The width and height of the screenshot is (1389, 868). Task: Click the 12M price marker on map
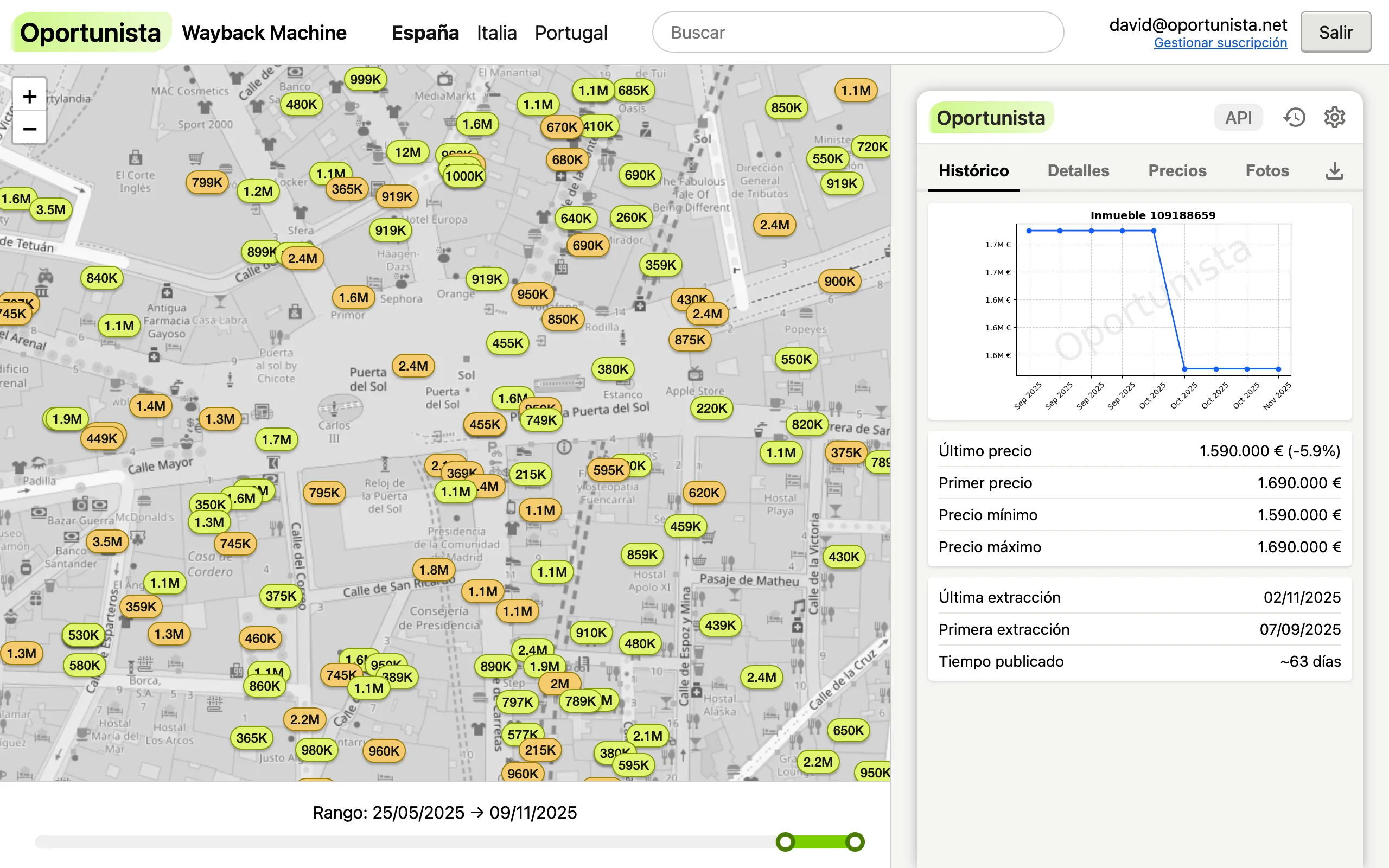(407, 152)
